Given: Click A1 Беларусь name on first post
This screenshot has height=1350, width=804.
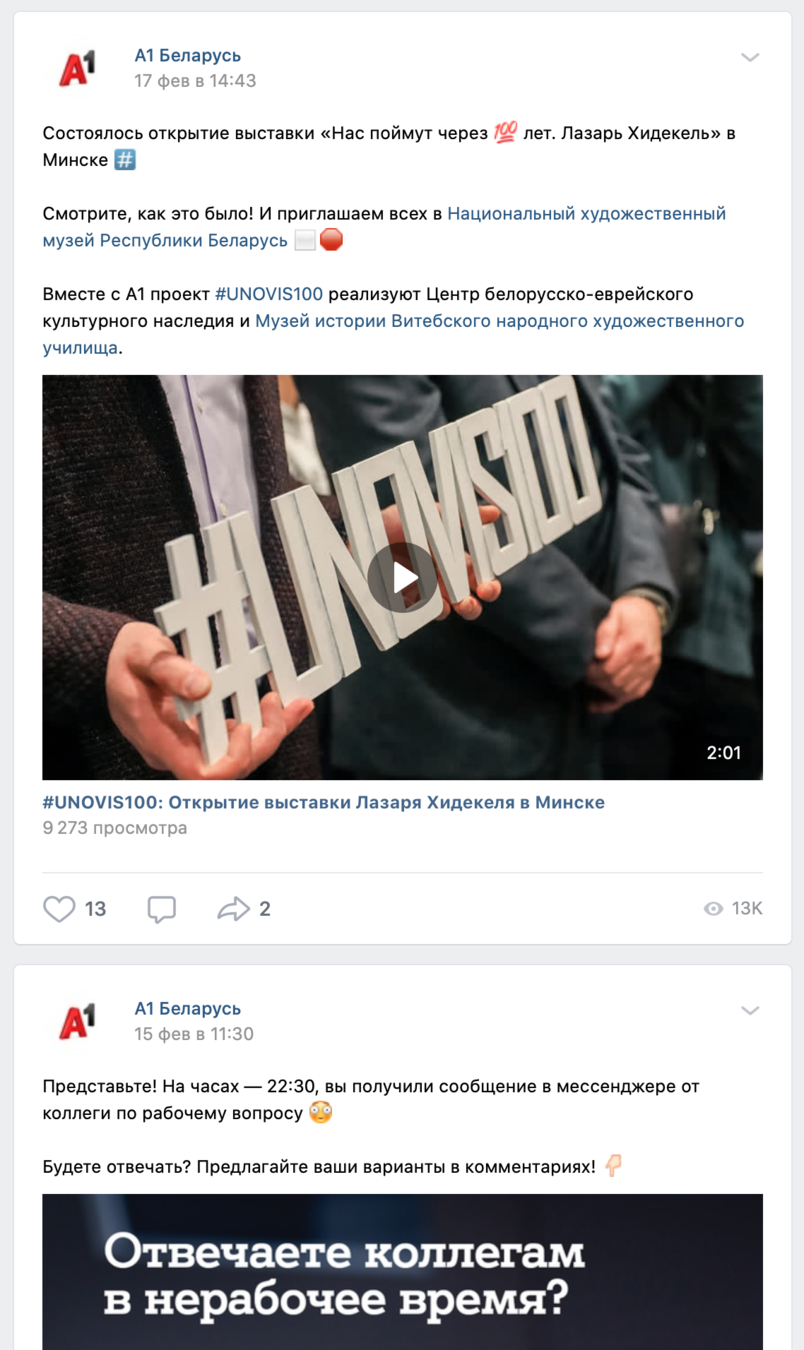Looking at the screenshot, I should 188,55.
